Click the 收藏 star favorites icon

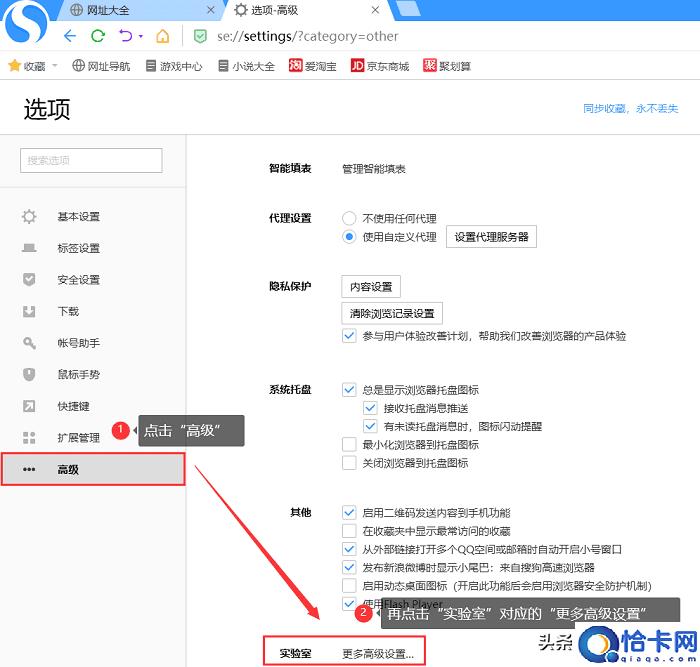coord(14,66)
